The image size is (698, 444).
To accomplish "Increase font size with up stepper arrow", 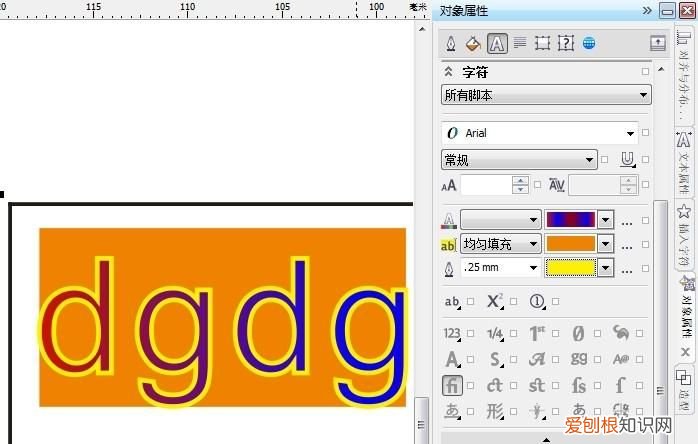I will click(x=520, y=180).
